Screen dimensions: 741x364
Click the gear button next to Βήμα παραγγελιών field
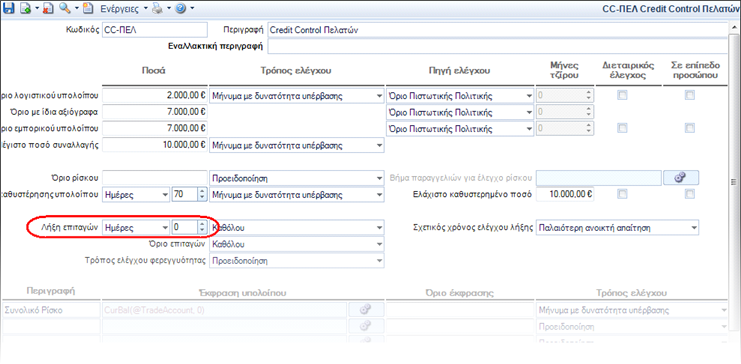coord(681,177)
